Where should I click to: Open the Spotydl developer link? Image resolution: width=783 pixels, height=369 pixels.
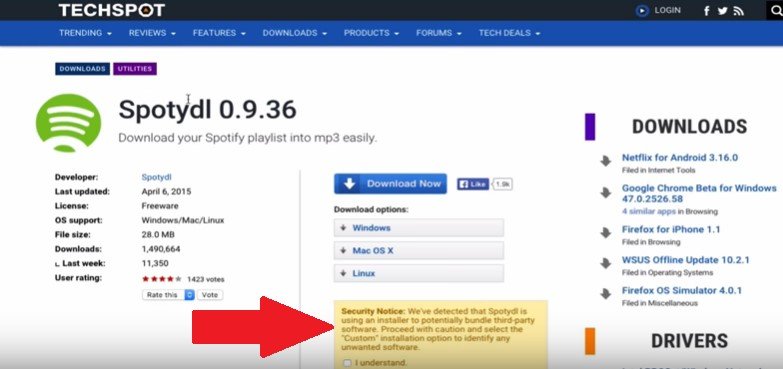[x=156, y=177]
